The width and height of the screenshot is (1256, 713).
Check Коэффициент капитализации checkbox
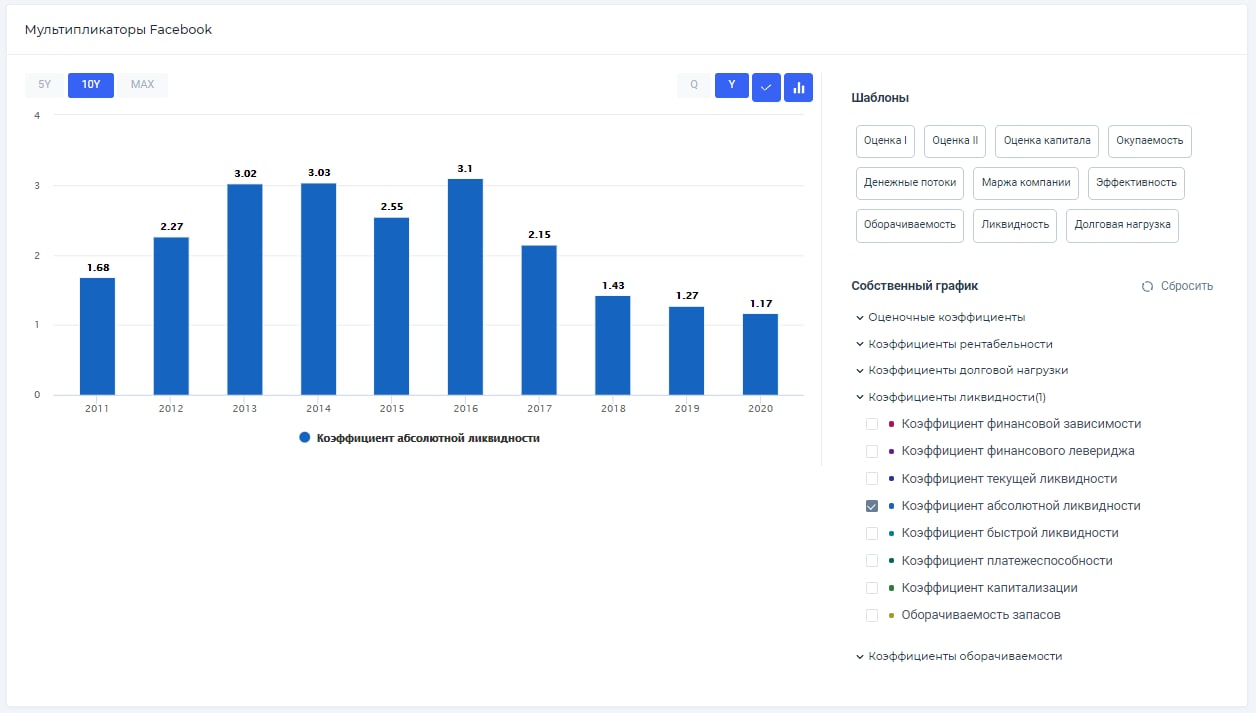pos(872,588)
